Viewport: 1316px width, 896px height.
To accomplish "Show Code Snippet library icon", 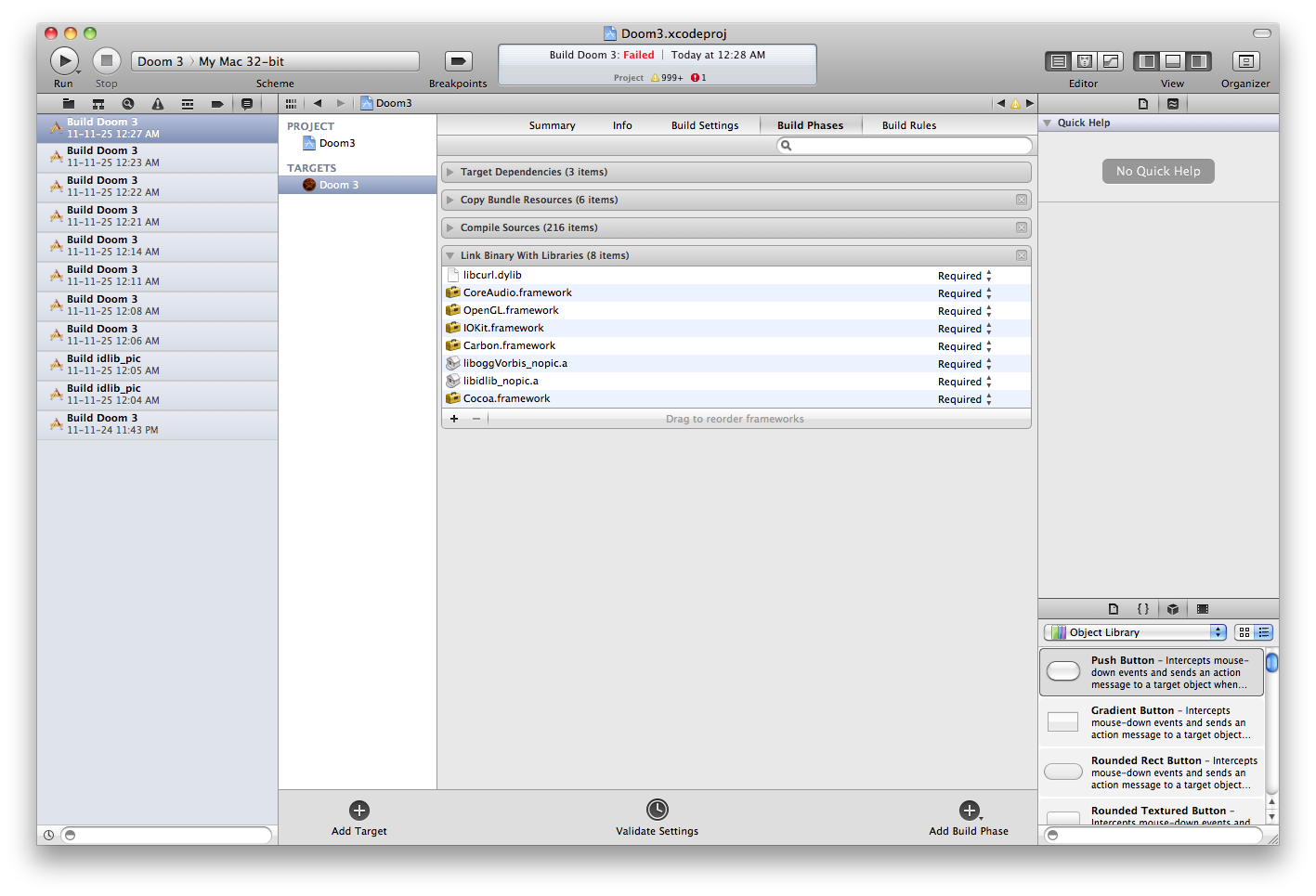I will click(x=1143, y=609).
